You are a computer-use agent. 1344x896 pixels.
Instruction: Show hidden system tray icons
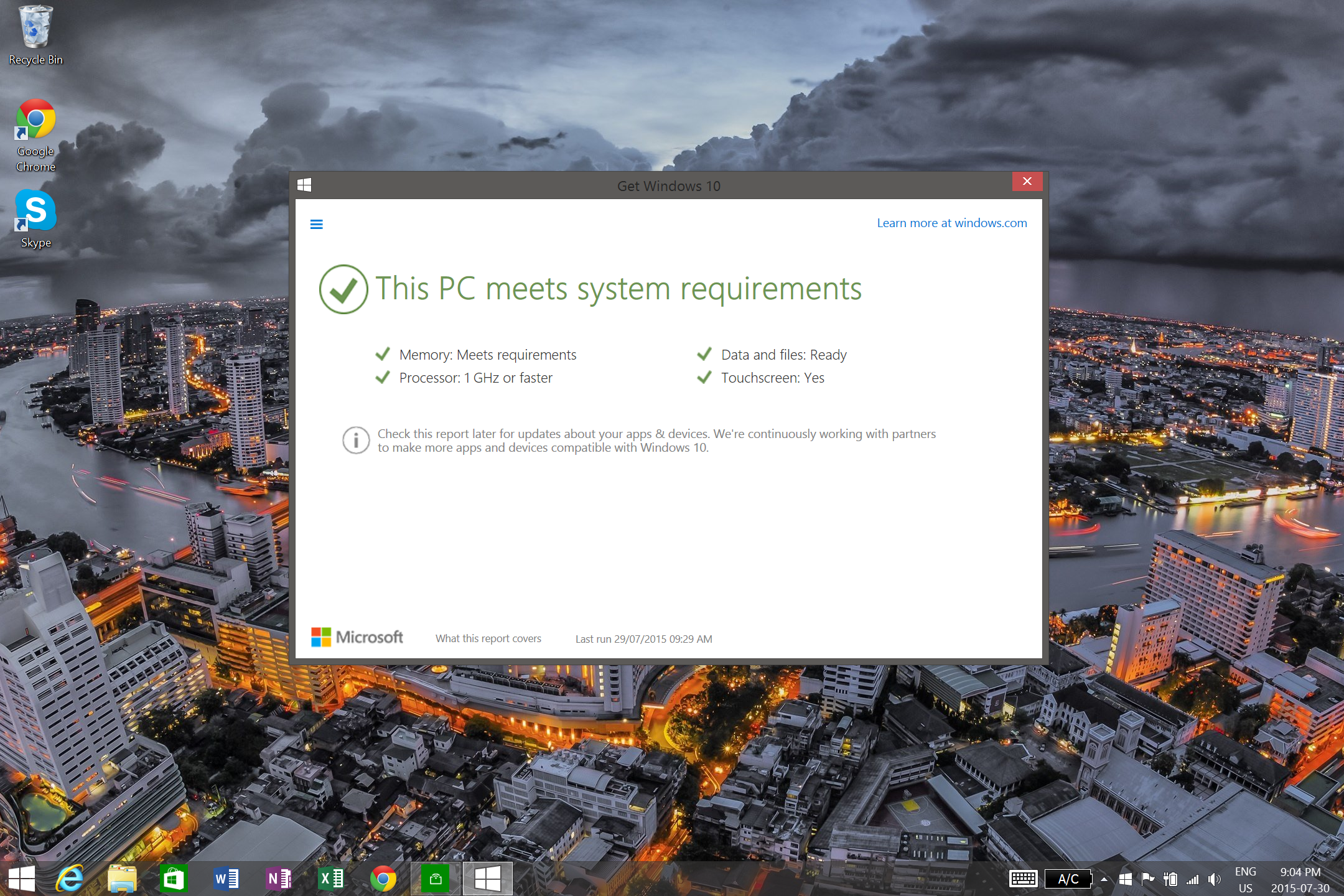(1104, 879)
